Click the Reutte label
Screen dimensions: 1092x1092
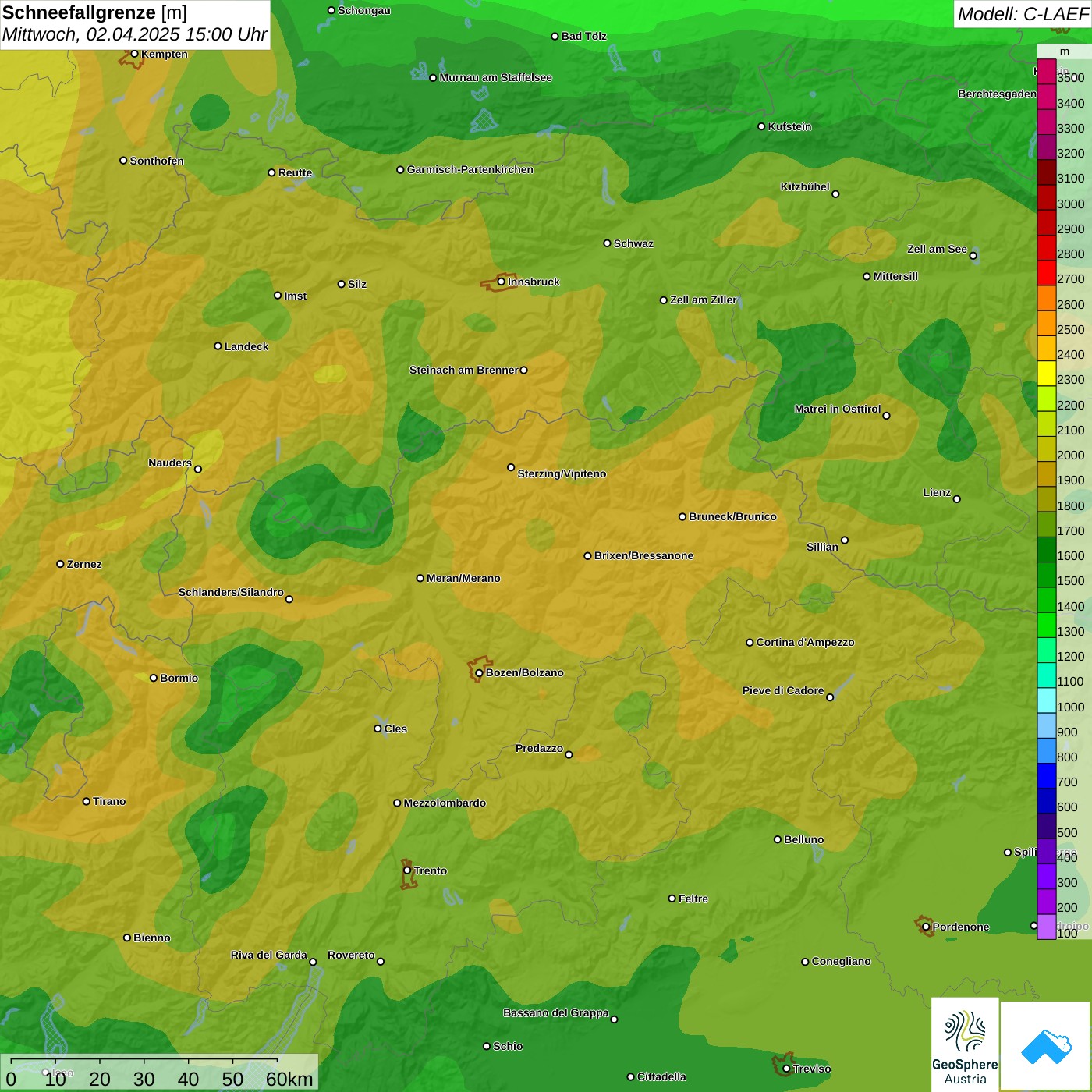pos(295,172)
